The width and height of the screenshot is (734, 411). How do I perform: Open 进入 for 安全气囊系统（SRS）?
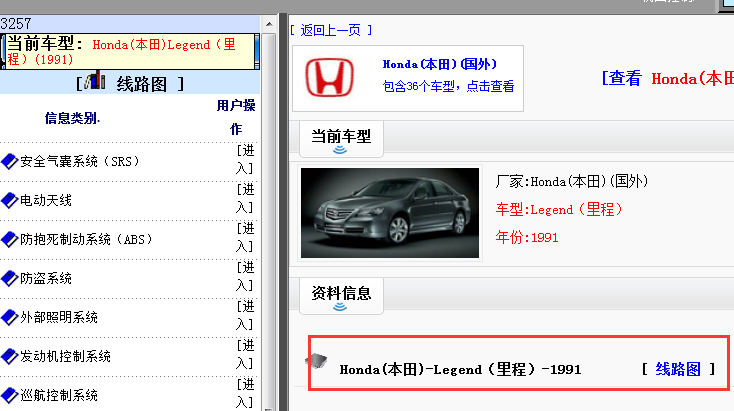pos(245,159)
